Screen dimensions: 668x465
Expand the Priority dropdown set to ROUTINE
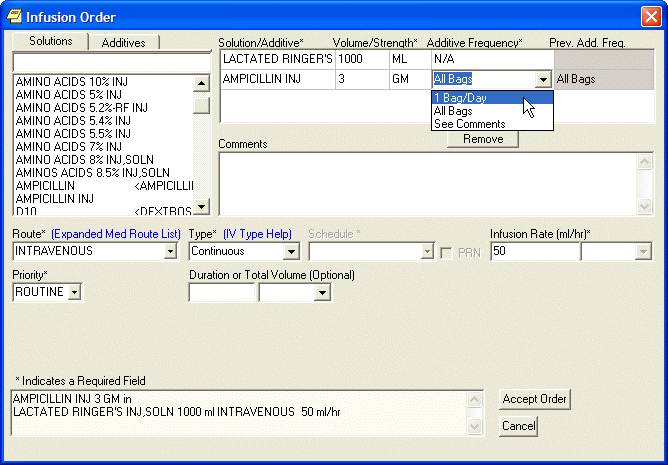pyautogui.click(x=74, y=292)
